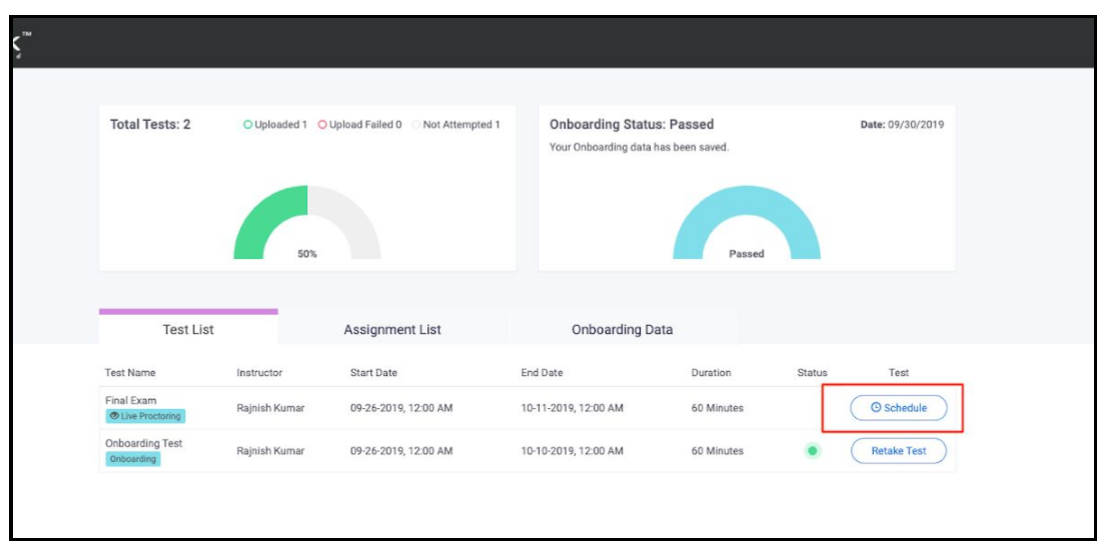The width and height of the screenshot is (1111, 550).
Task: Click the 10-10-2019, 12:00 AM end date
Action: 572,451
